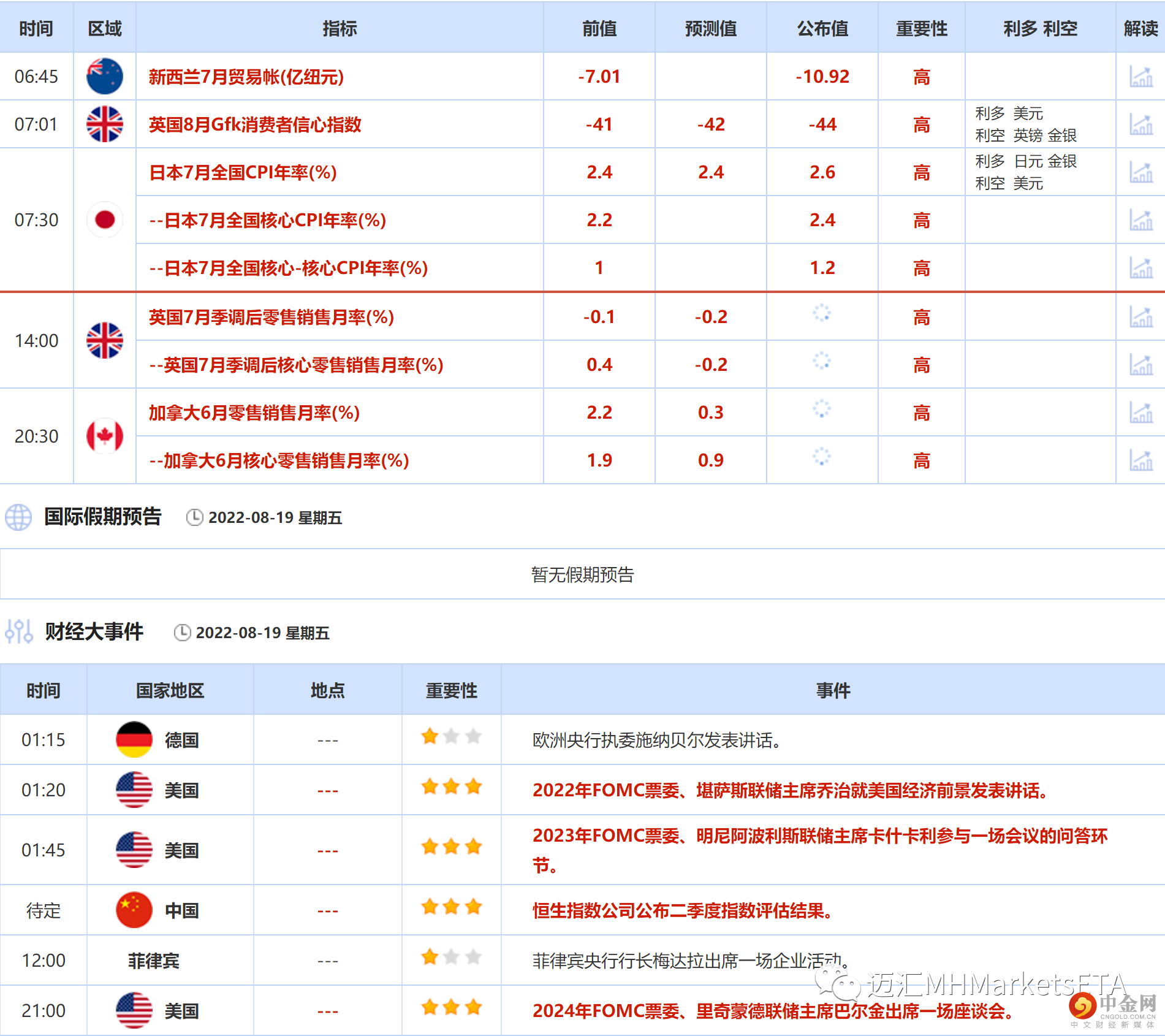This screenshot has width=1165, height=1036.
Task: Click the Germany flag for the 01:15 event
Action: pos(134,740)
